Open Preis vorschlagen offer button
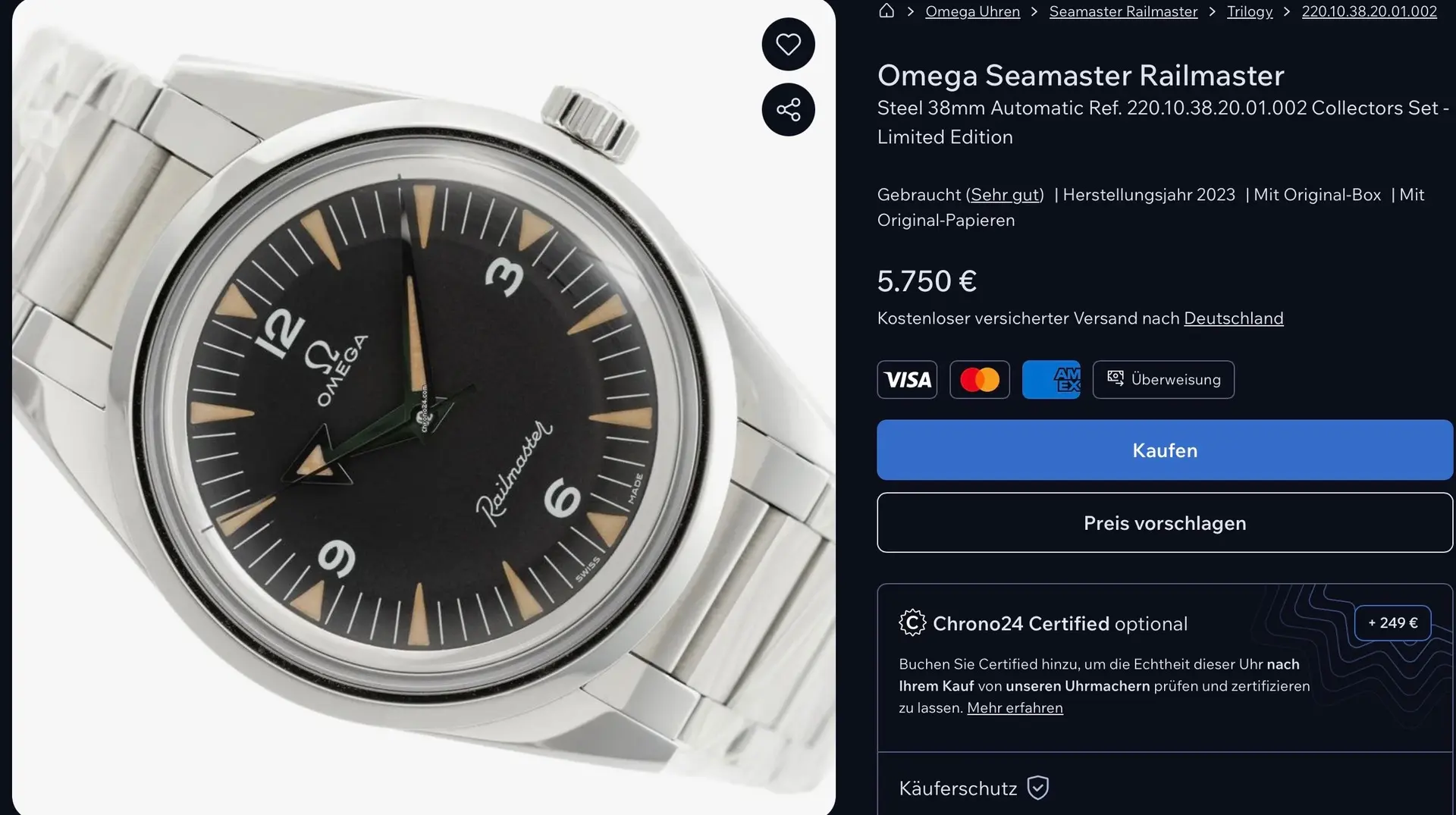 click(1165, 522)
